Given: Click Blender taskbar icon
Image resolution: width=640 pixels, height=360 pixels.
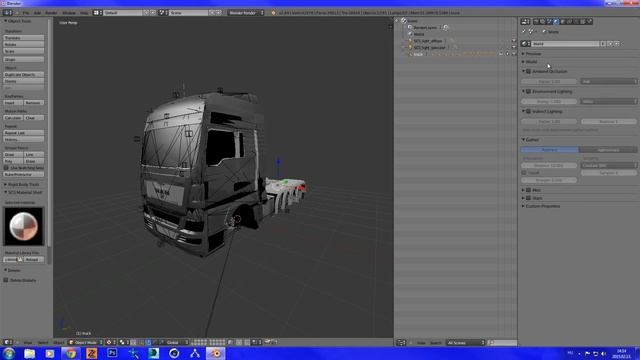Looking at the screenshot, I should pyautogui.click(x=215, y=353).
